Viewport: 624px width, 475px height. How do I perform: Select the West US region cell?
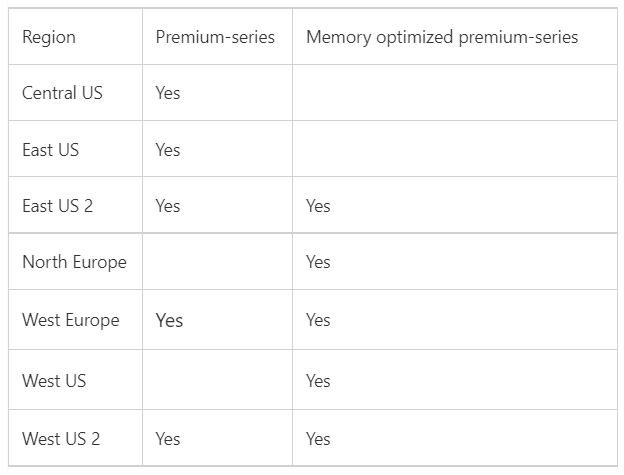tap(54, 381)
